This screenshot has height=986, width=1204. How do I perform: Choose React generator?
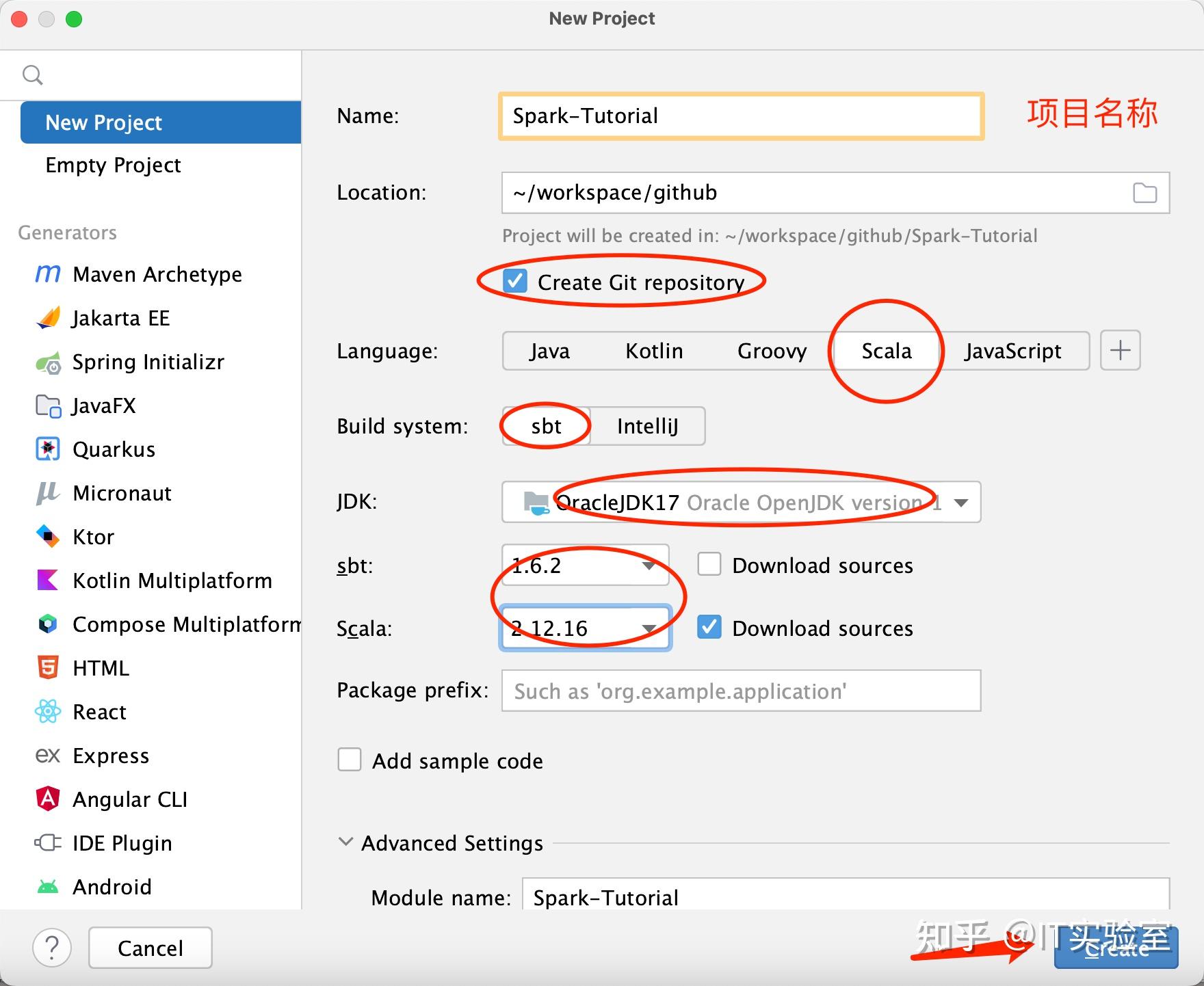tap(100, 712)
